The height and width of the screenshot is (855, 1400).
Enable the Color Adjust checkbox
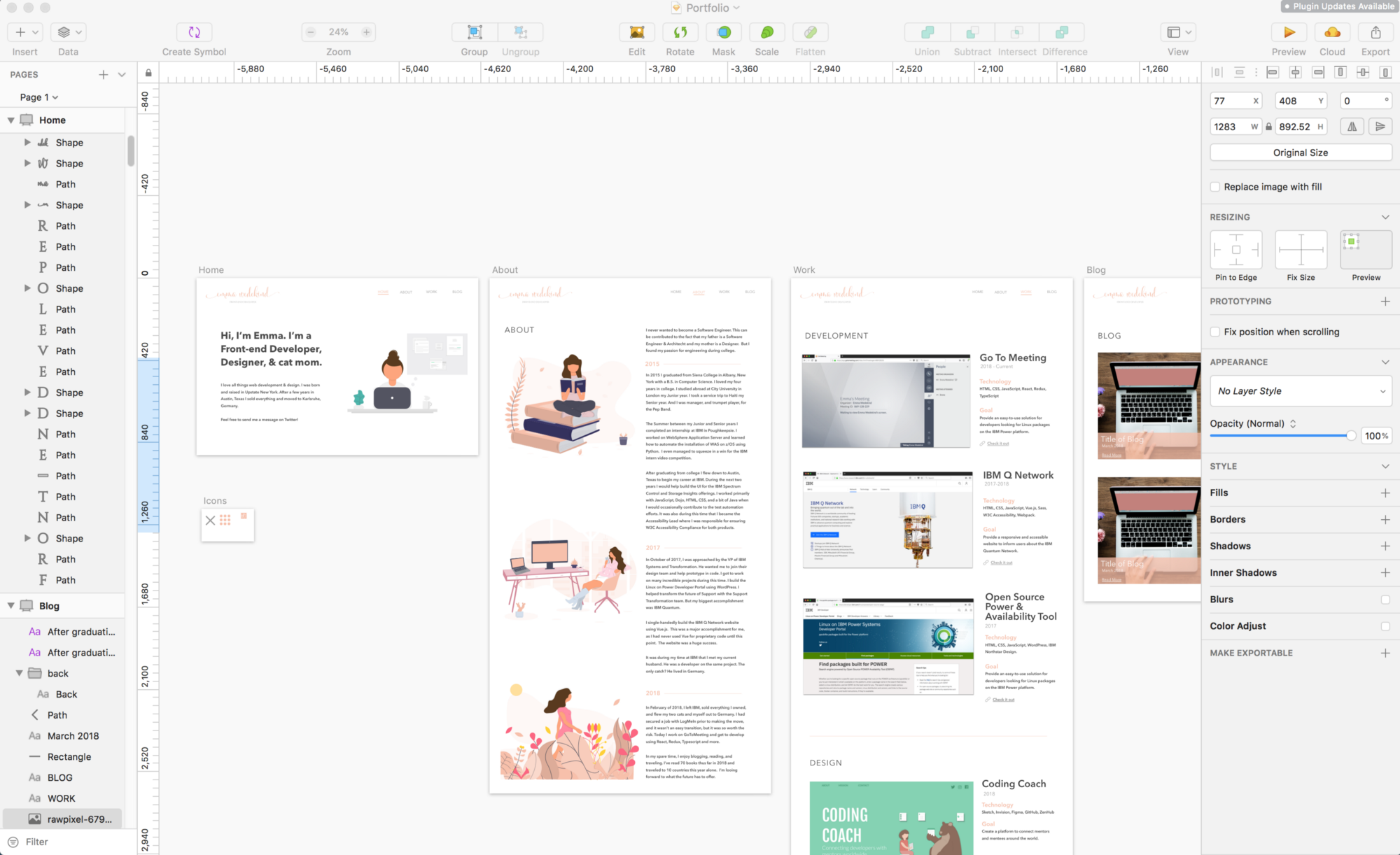[x=1385, y=626]
